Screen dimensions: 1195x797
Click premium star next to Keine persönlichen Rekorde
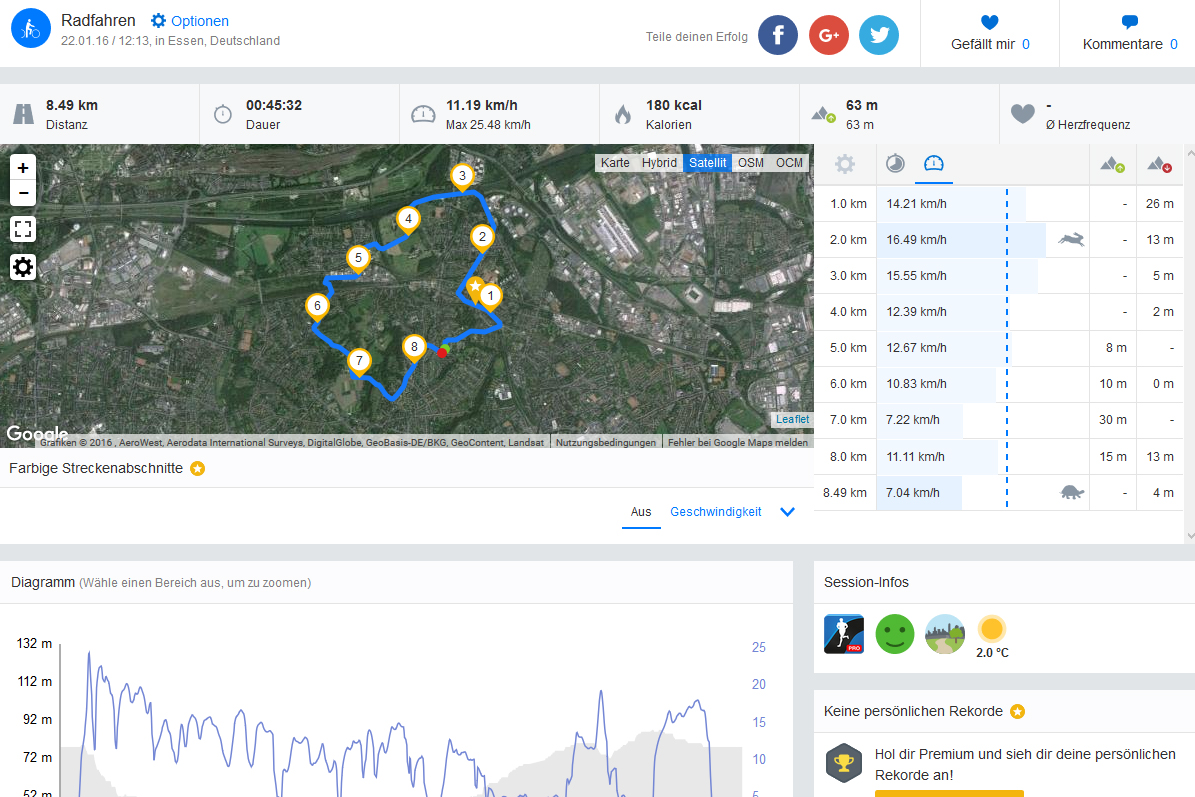(1017, 712)
